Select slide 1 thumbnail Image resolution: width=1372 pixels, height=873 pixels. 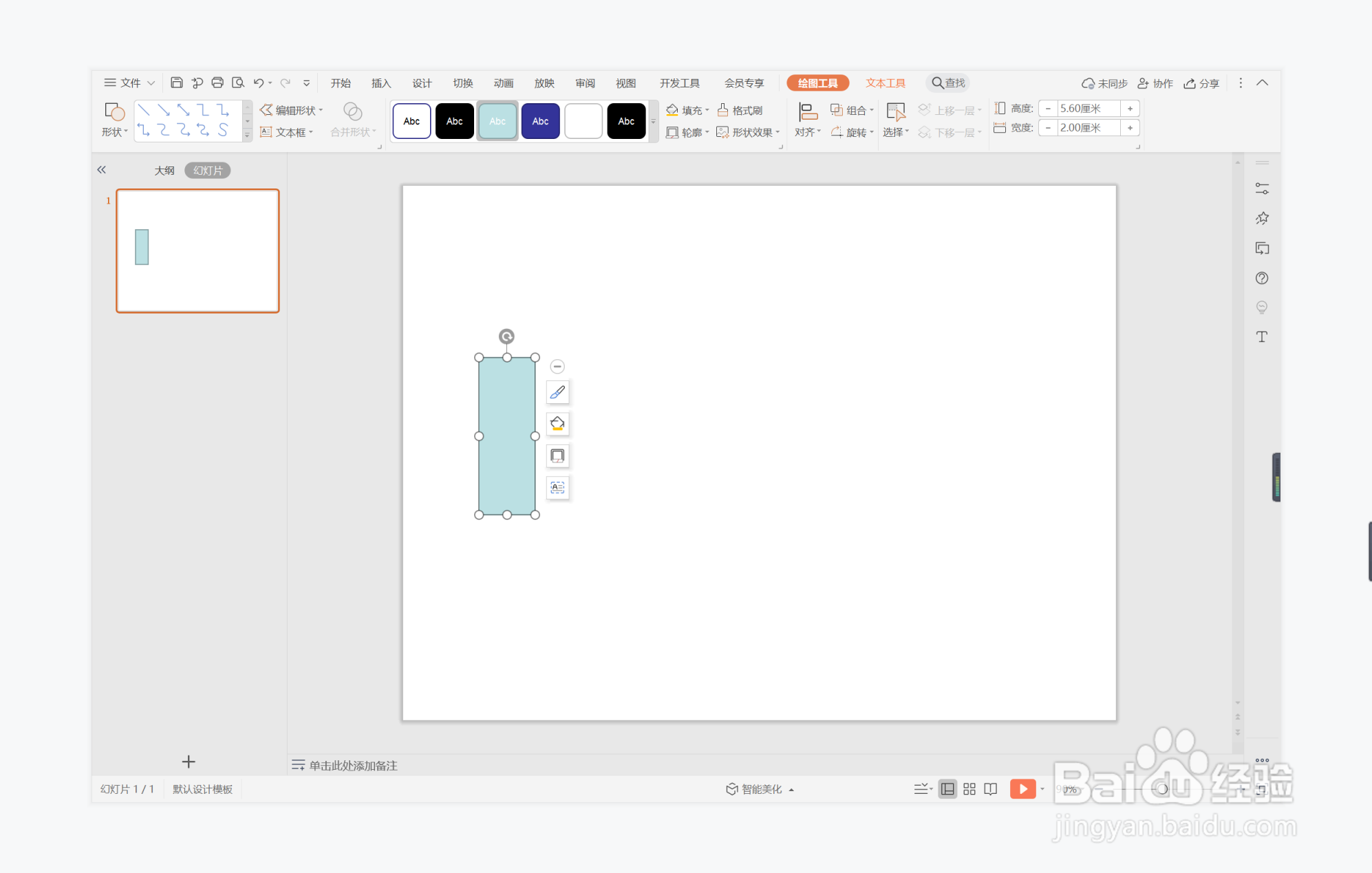(197, 250)
